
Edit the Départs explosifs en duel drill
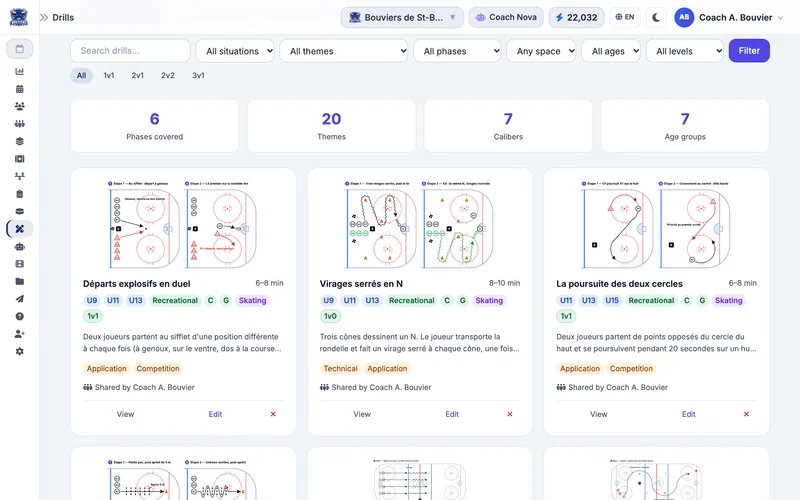(x=215, y=414)
